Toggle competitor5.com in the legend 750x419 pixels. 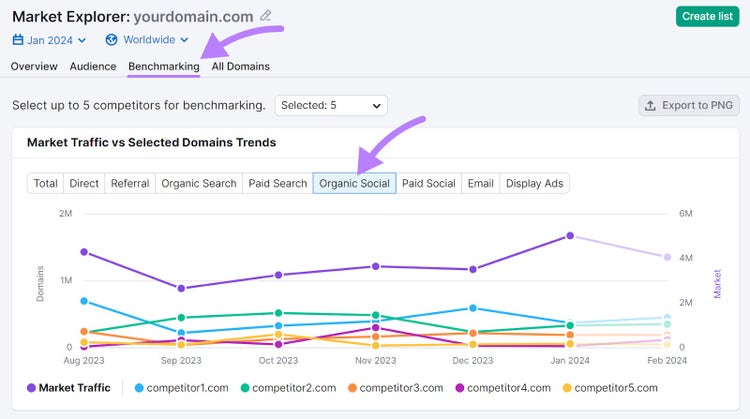[x=610, y=388]
